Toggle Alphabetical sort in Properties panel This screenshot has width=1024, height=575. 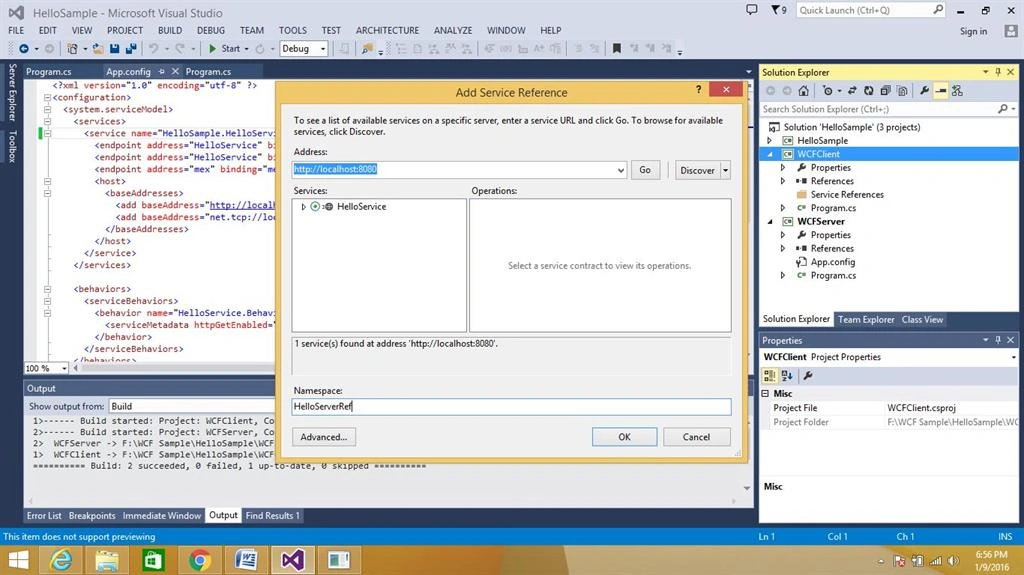(x=787, y=376)
